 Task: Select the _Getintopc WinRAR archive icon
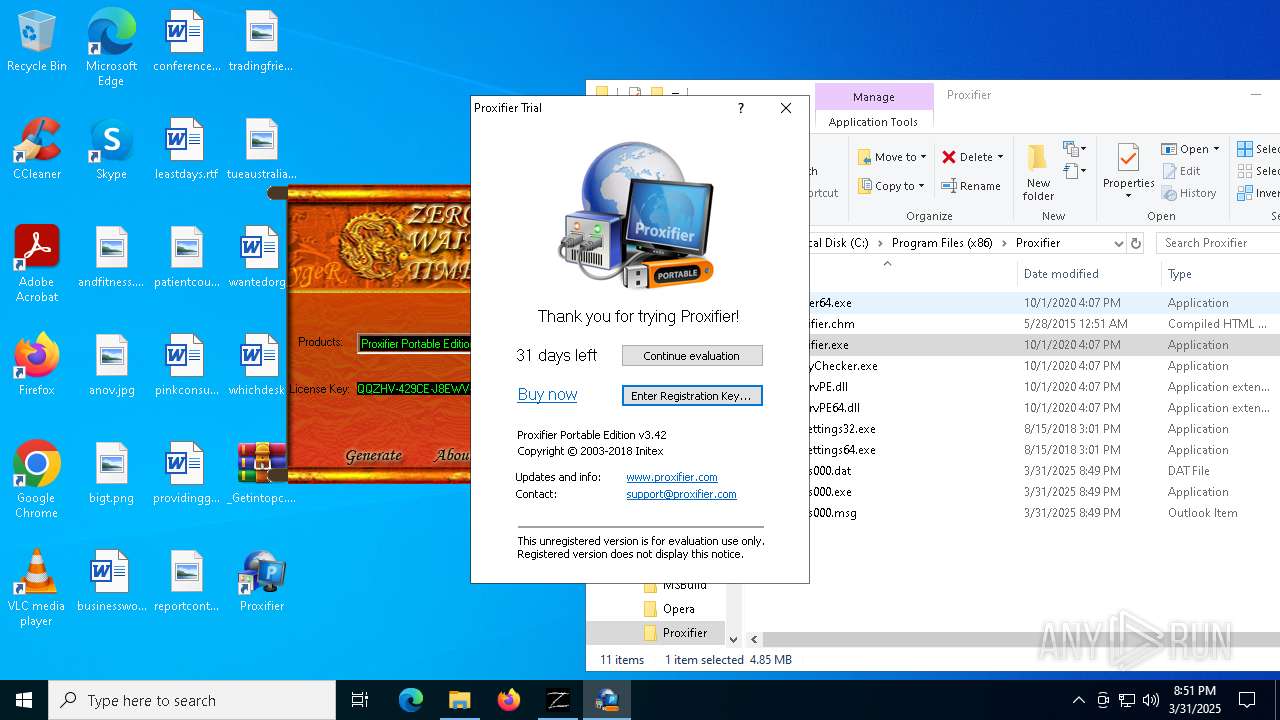tap(262, 473)
